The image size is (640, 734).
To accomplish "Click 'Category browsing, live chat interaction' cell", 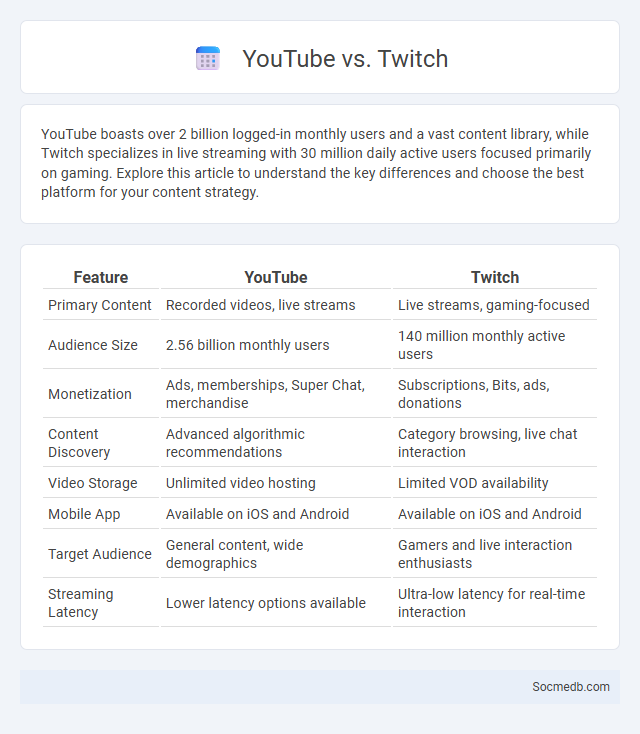I will (487, 443).
